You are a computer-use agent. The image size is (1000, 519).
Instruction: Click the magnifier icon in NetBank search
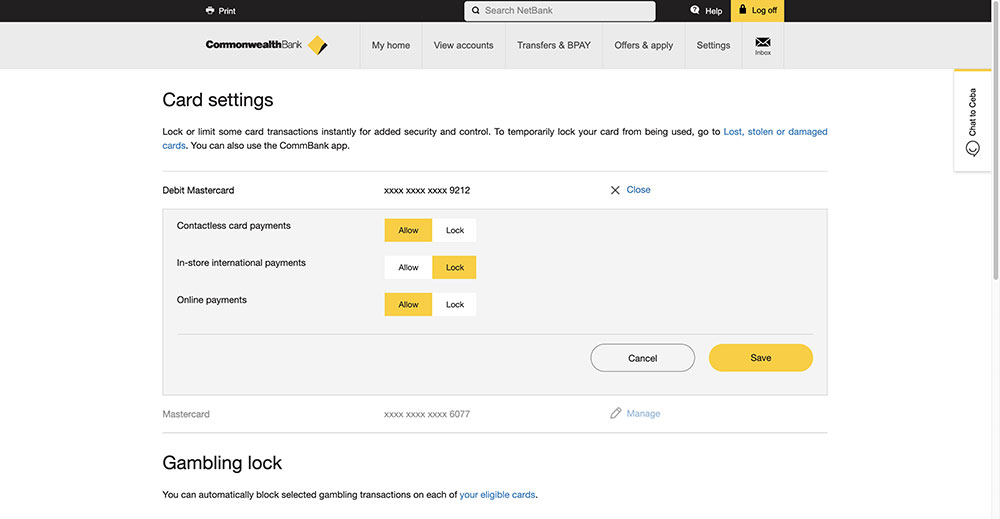476,10
